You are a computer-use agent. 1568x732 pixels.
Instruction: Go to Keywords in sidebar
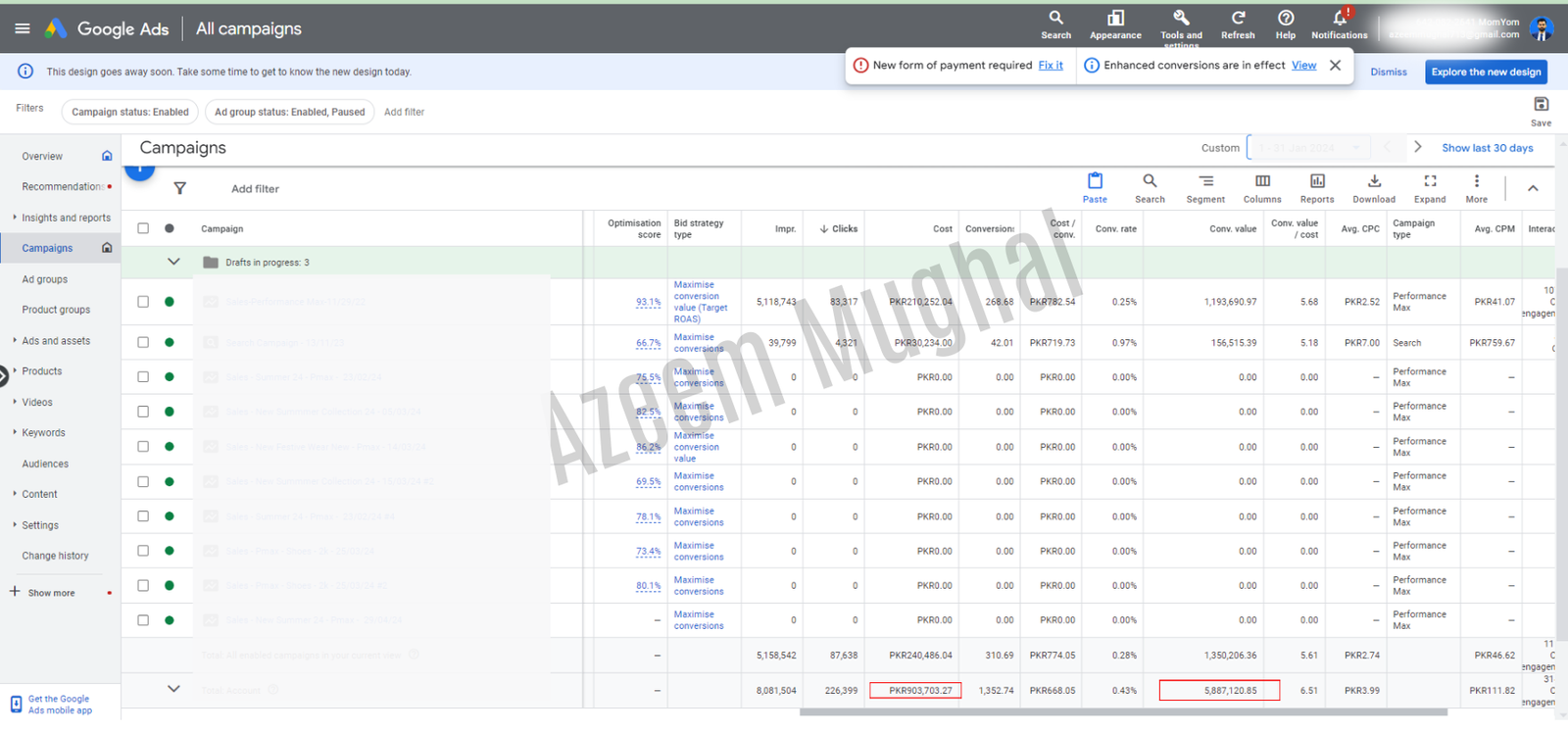43,433
